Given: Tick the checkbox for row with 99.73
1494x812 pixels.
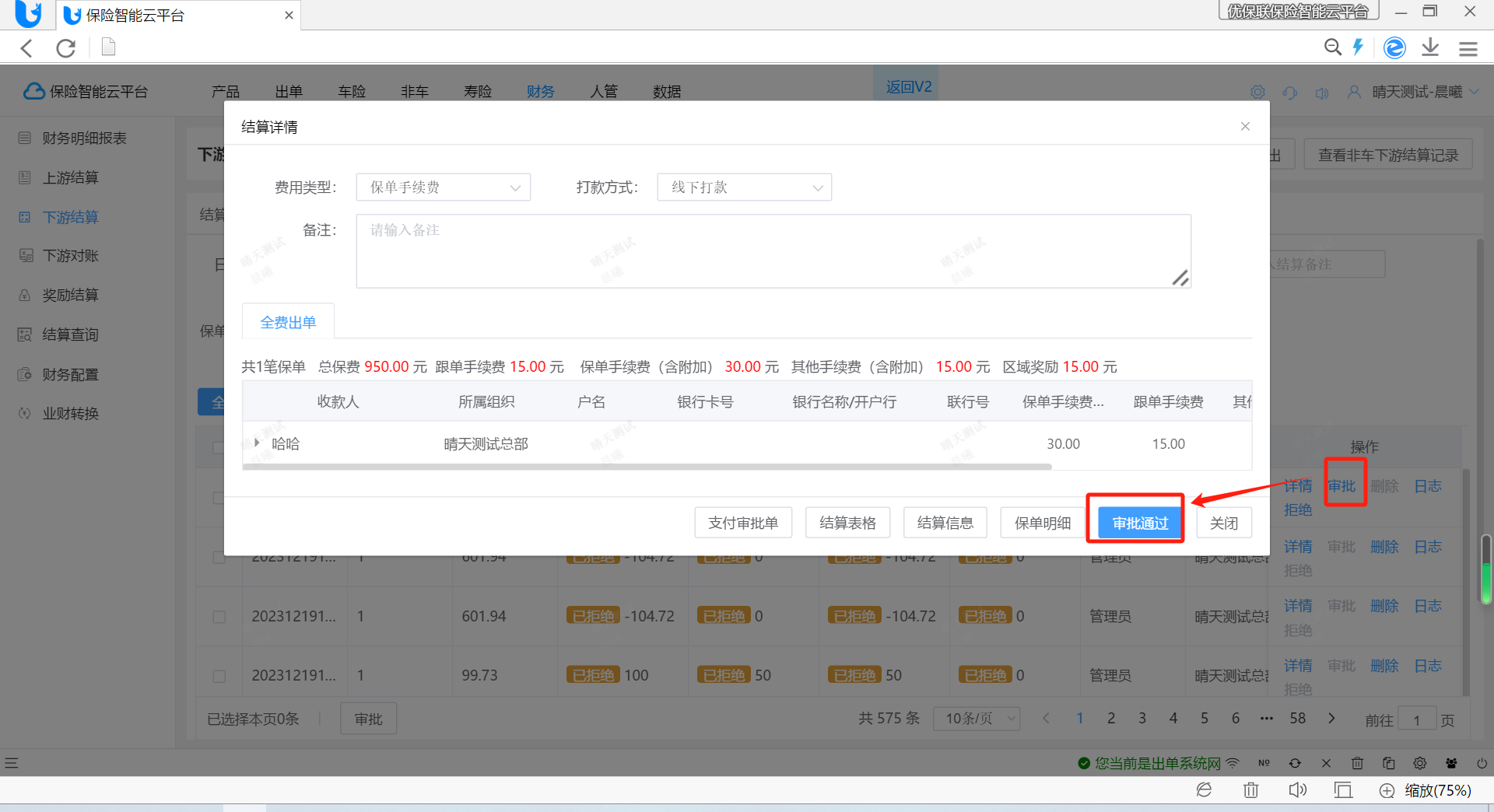Looking at the screenshot, I should click(219, 676).
